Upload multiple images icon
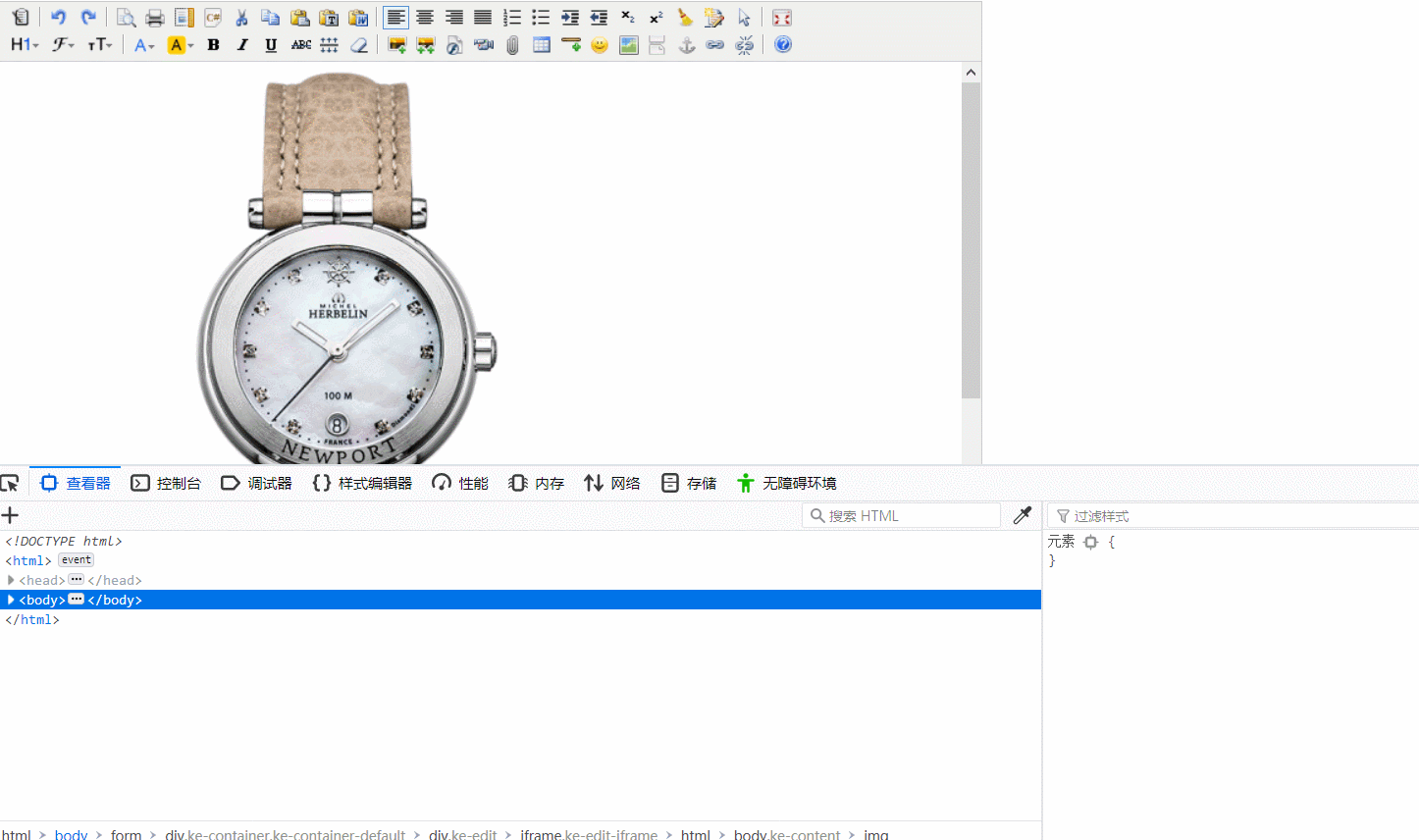This screenshot has width=1419, height=840. [x=426, y=45]
